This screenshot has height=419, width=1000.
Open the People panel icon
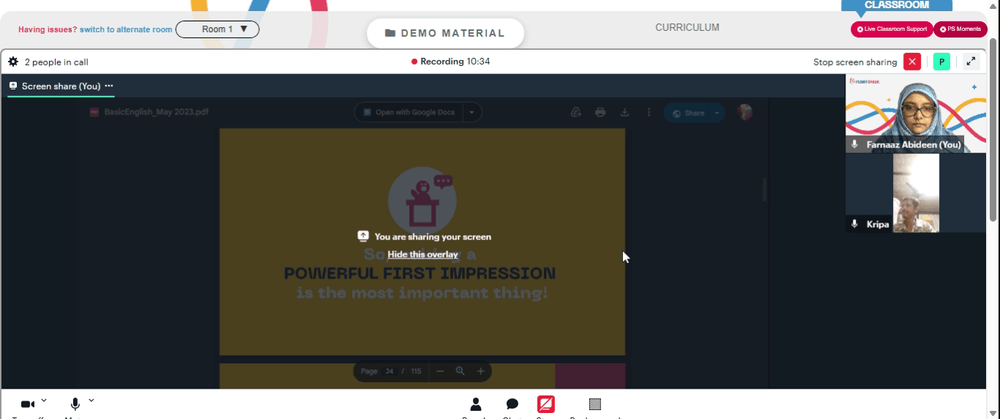[476, 404]
